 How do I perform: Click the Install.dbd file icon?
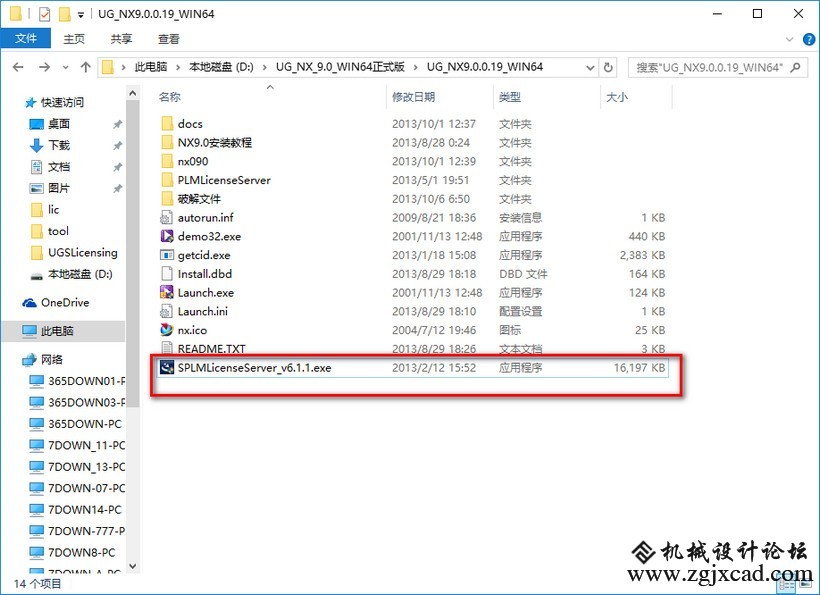167,273
